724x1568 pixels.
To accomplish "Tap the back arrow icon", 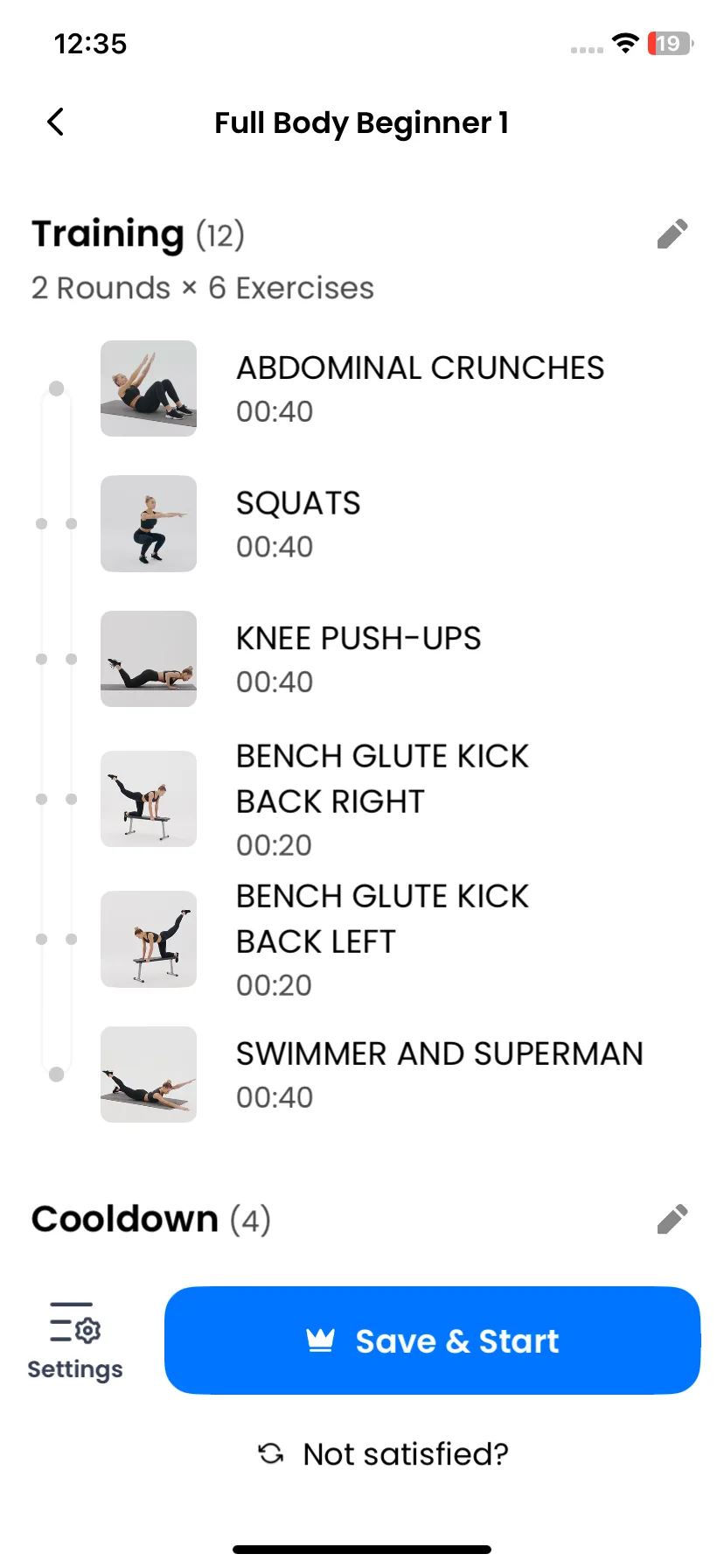I will (x=55, y=122).
